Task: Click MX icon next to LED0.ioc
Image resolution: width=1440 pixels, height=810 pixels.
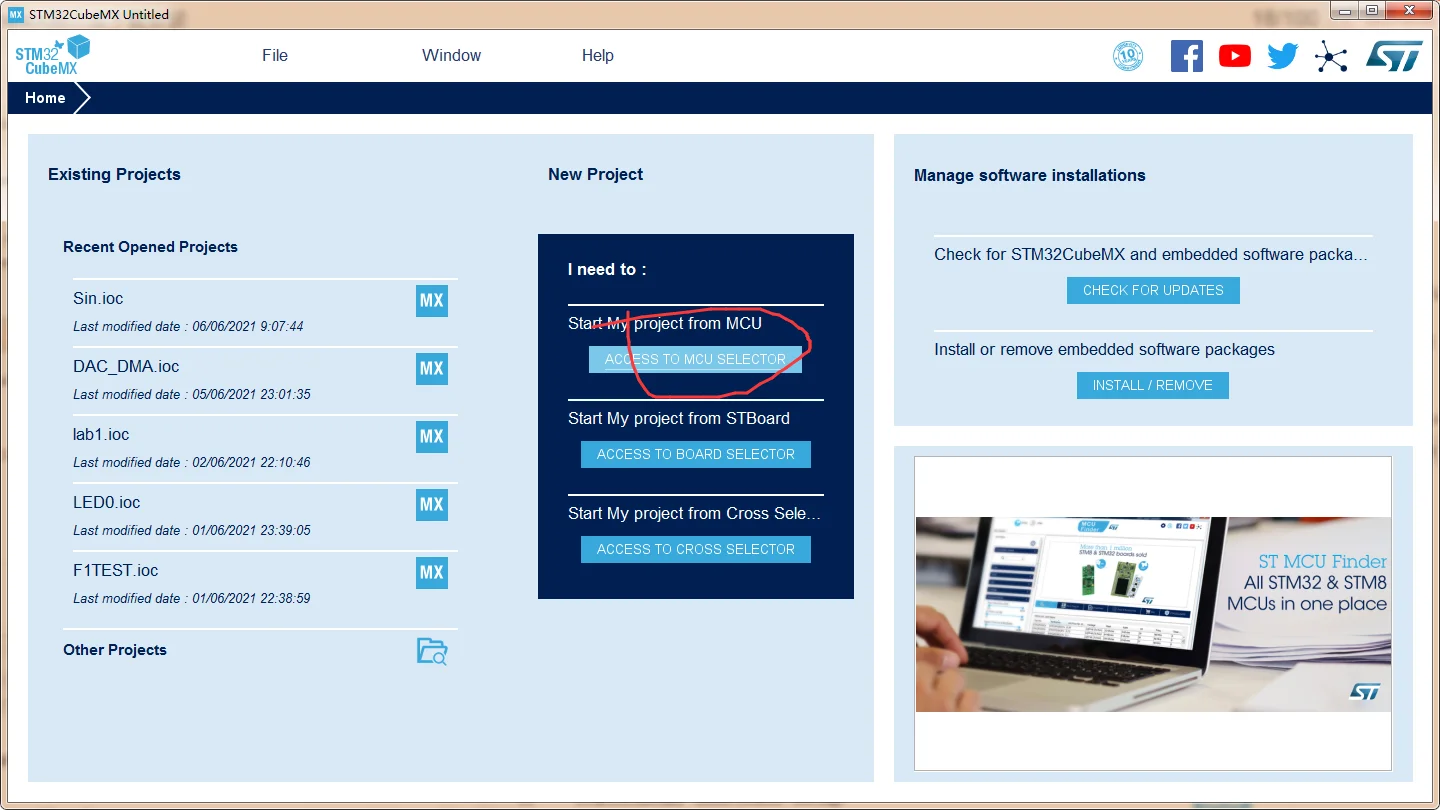Action: click(432, 505)
